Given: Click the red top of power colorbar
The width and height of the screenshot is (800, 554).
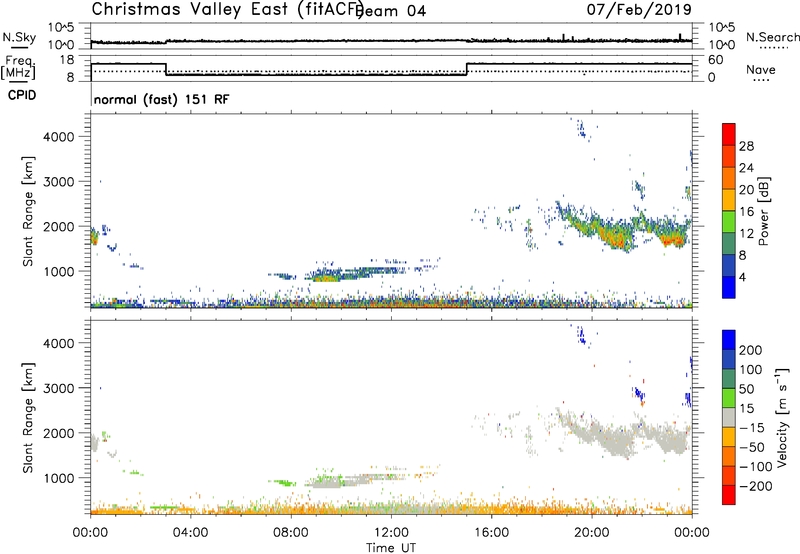Looking at the screenshot, I should point(729,134).
